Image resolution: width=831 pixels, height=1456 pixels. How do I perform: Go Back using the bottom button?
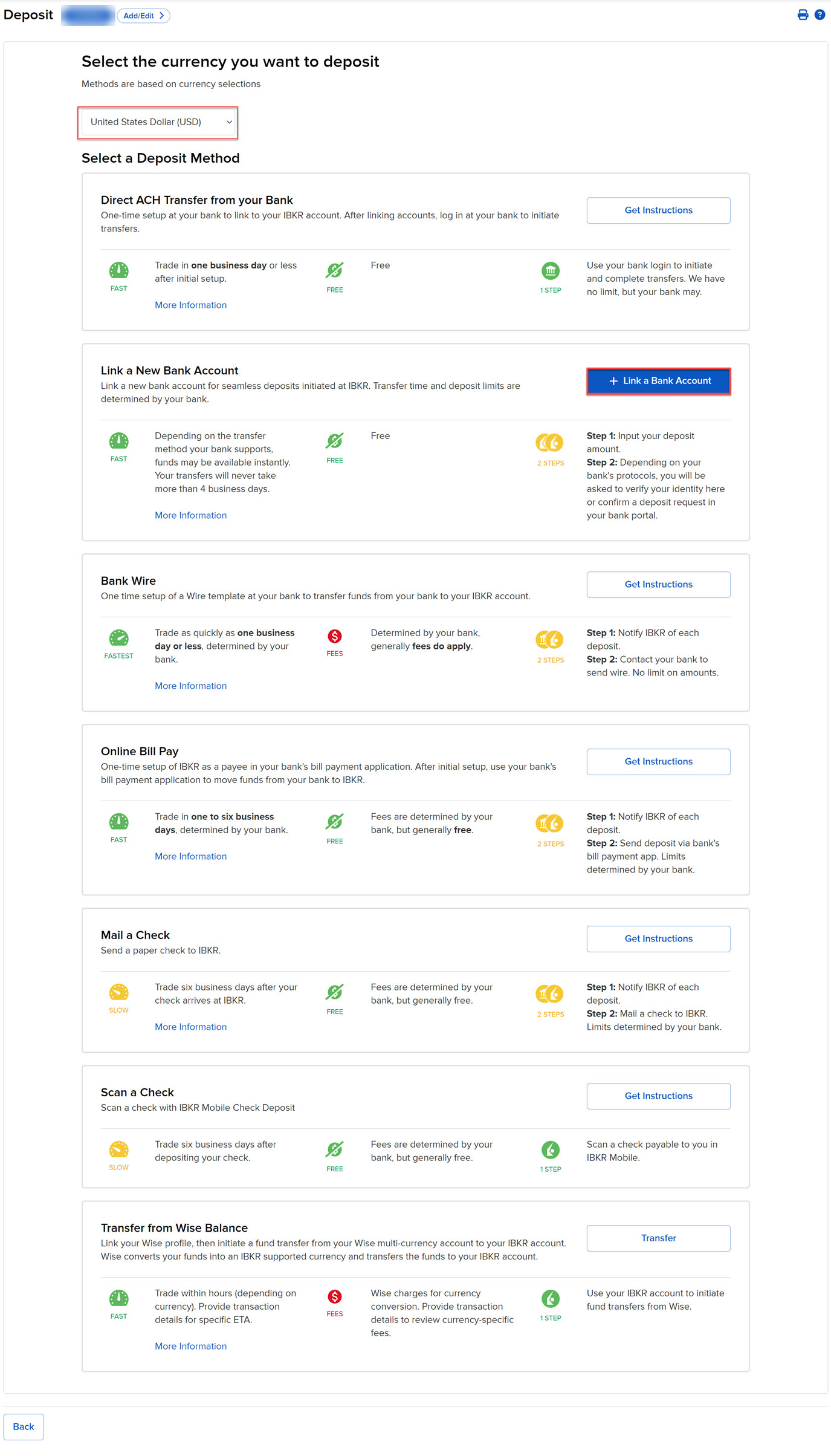tap(24, 1426)
